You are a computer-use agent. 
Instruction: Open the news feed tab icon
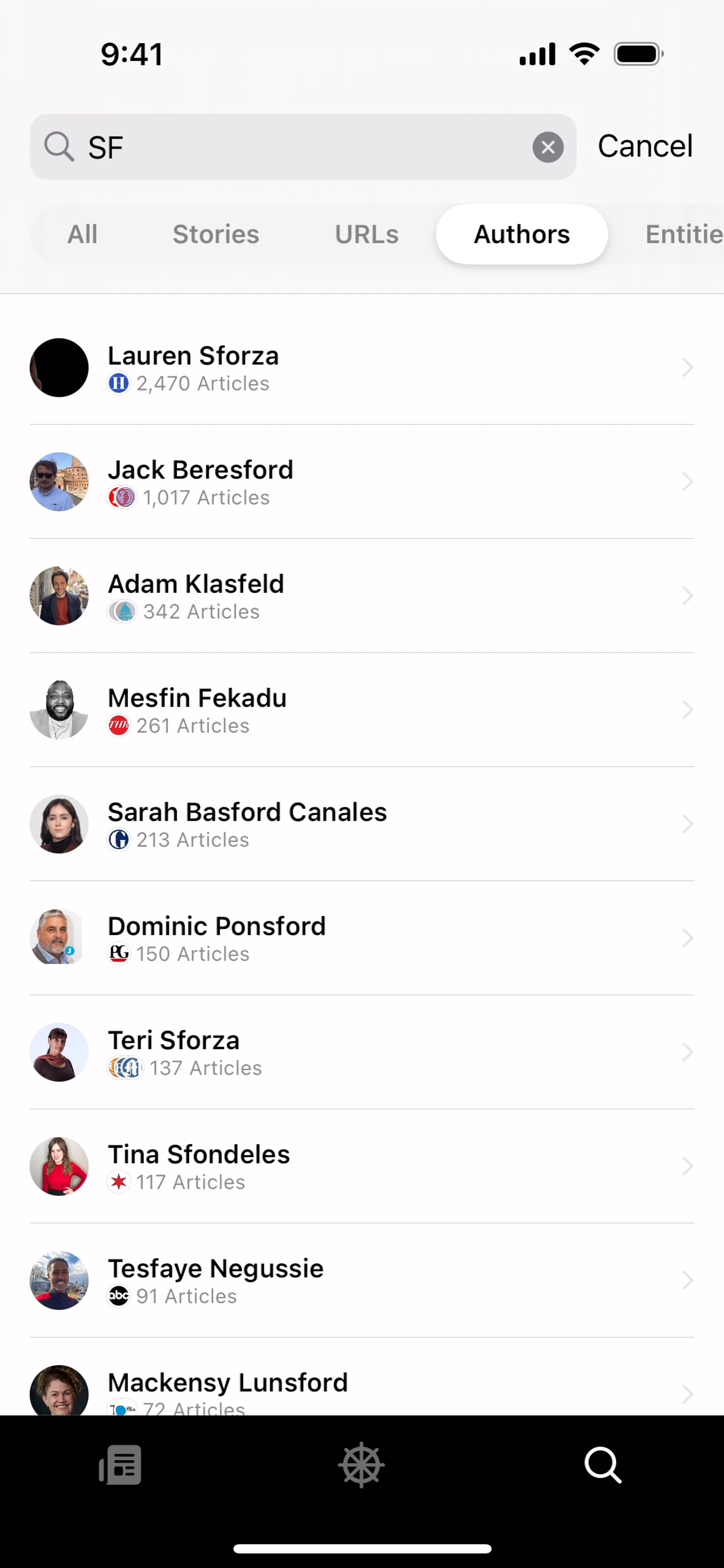pos(121,1465)
